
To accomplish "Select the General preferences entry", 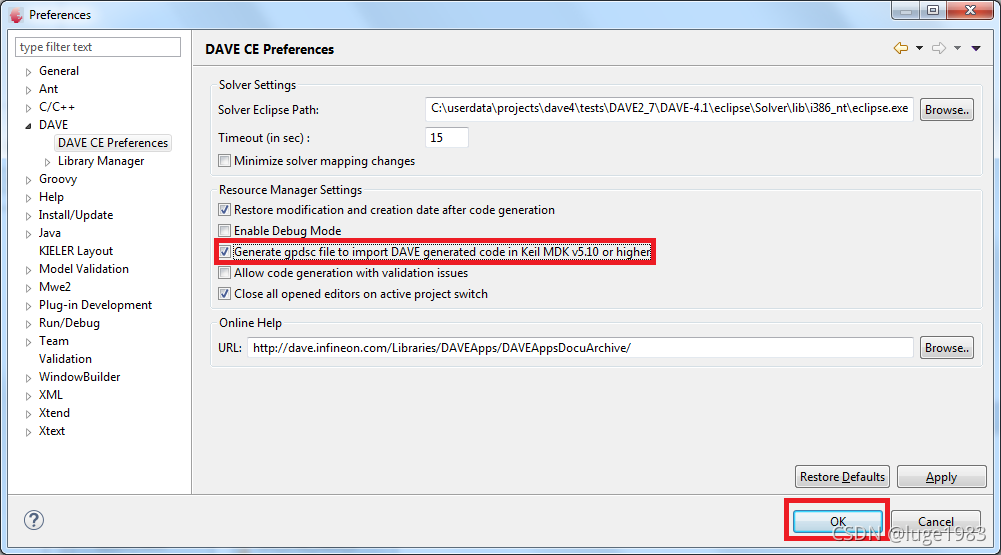I will [x=59, y=71].
